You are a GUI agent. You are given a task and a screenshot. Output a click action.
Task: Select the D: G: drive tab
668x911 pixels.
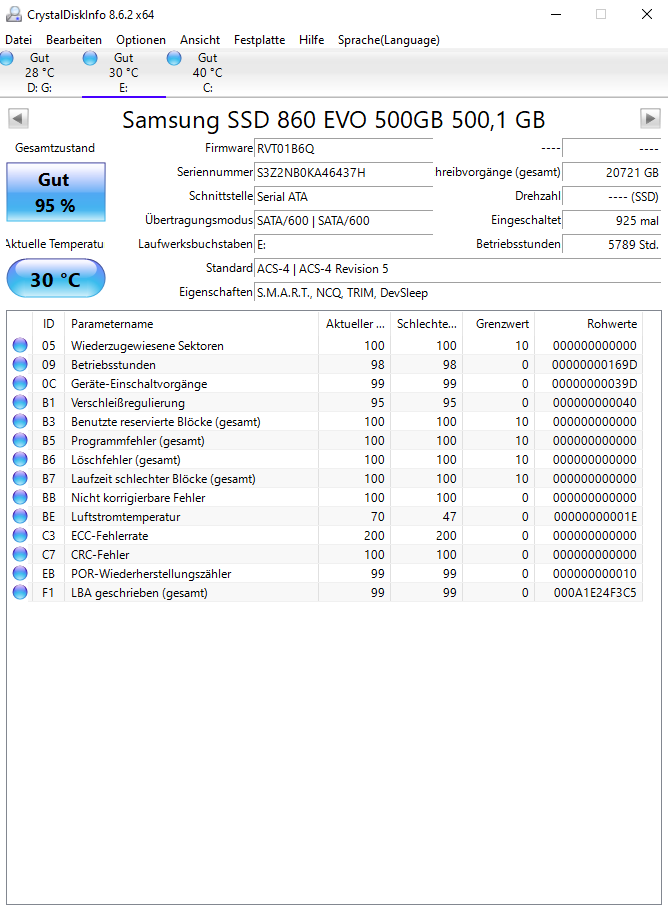[39, 73]
